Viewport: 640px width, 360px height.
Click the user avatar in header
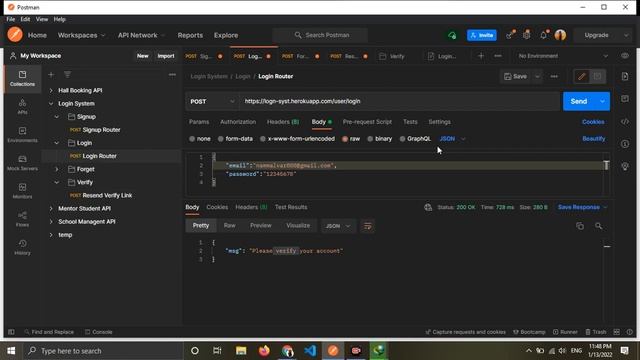[560, 35]
